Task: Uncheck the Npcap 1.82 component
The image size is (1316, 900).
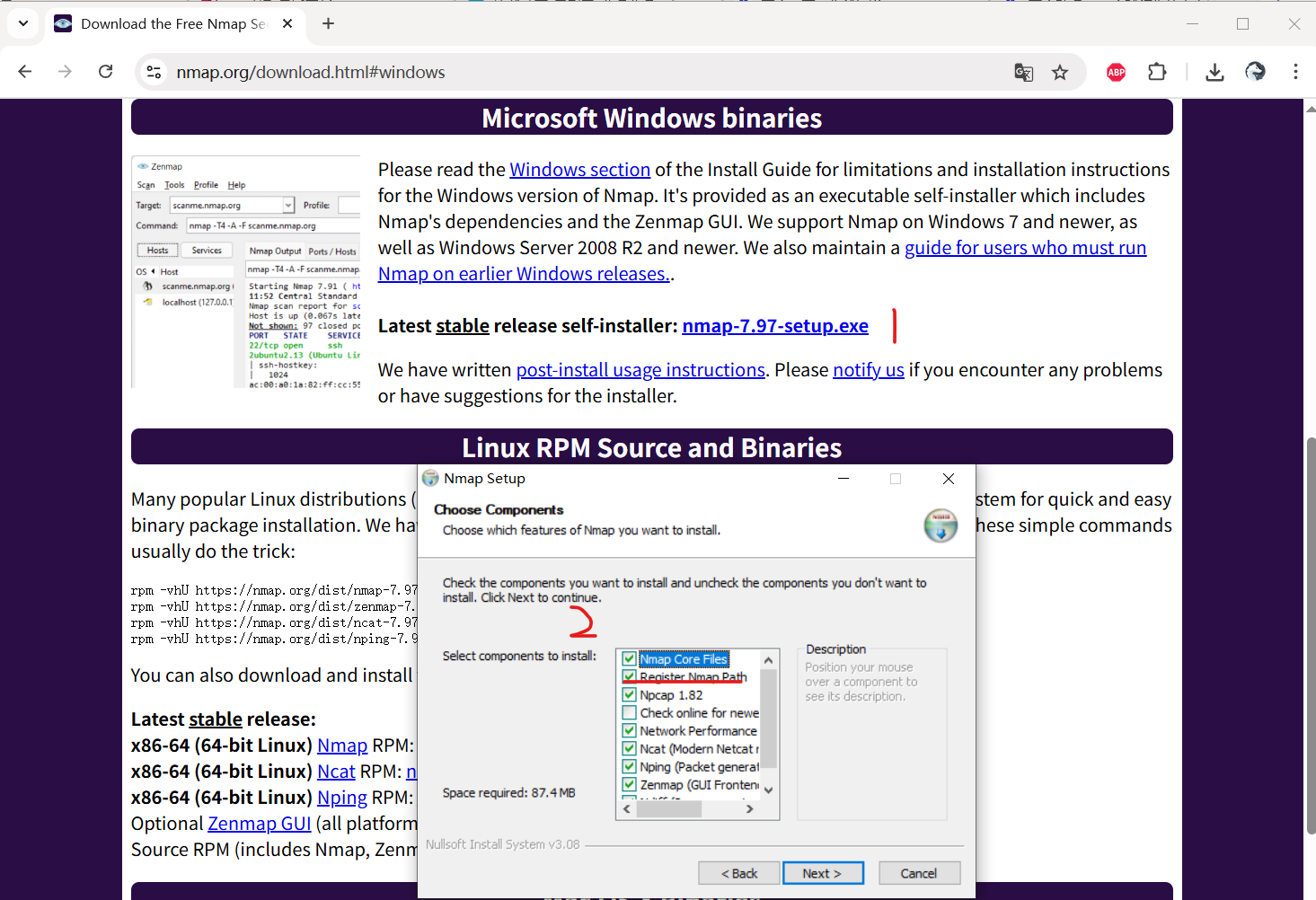Action: click(x=630, y=695)
